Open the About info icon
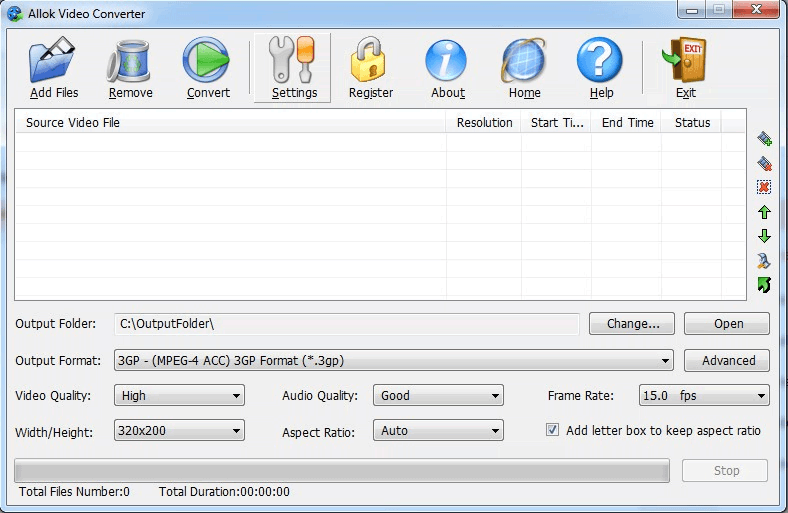This screenshot has width=788, height=513. (x=446, y=60)
